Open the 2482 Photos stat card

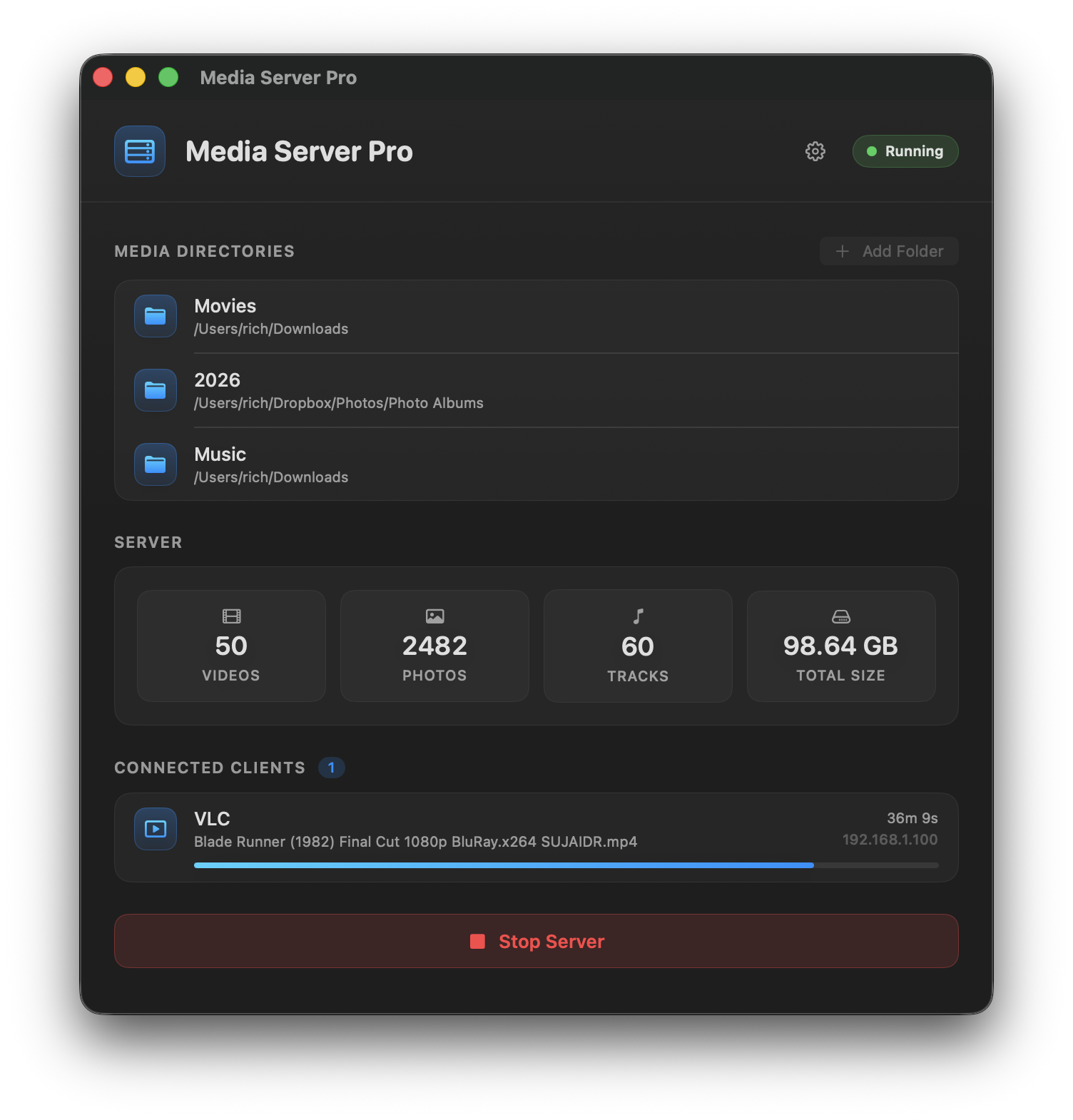pos(434,646)
